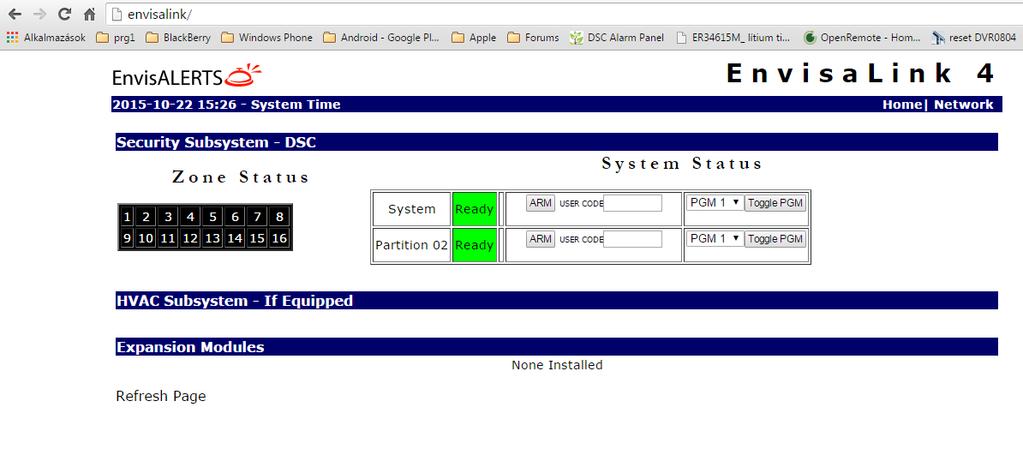Select zone 10 indicator
Viewport: 1023px width, 467px height.
pos(146,239)
